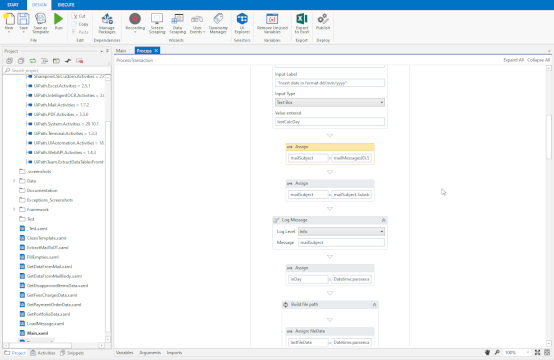
Task: Open Manage Packages
Action: [x=107, y=23]
